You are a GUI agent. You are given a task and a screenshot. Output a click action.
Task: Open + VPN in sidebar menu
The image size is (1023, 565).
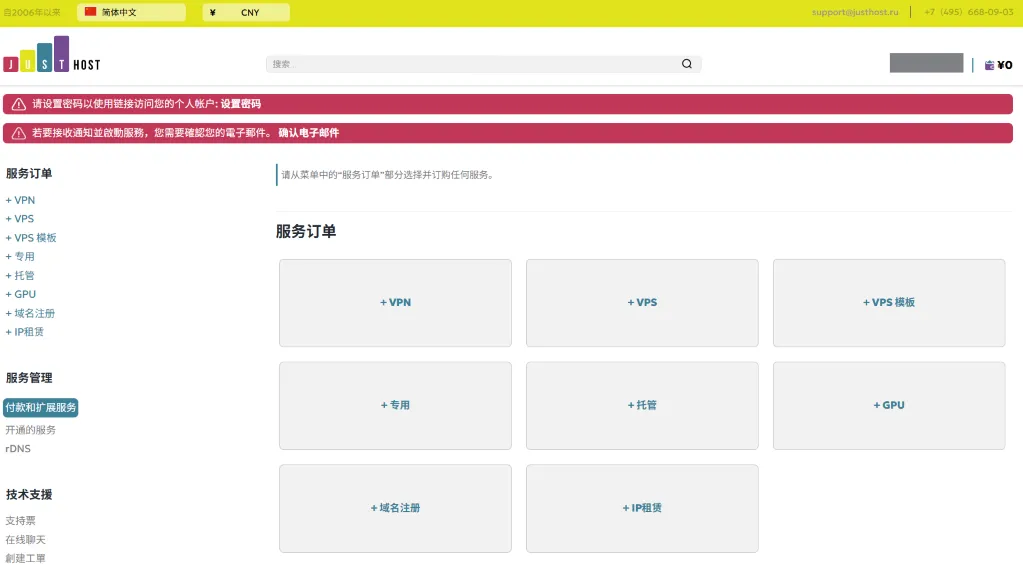tap(20, 200)
